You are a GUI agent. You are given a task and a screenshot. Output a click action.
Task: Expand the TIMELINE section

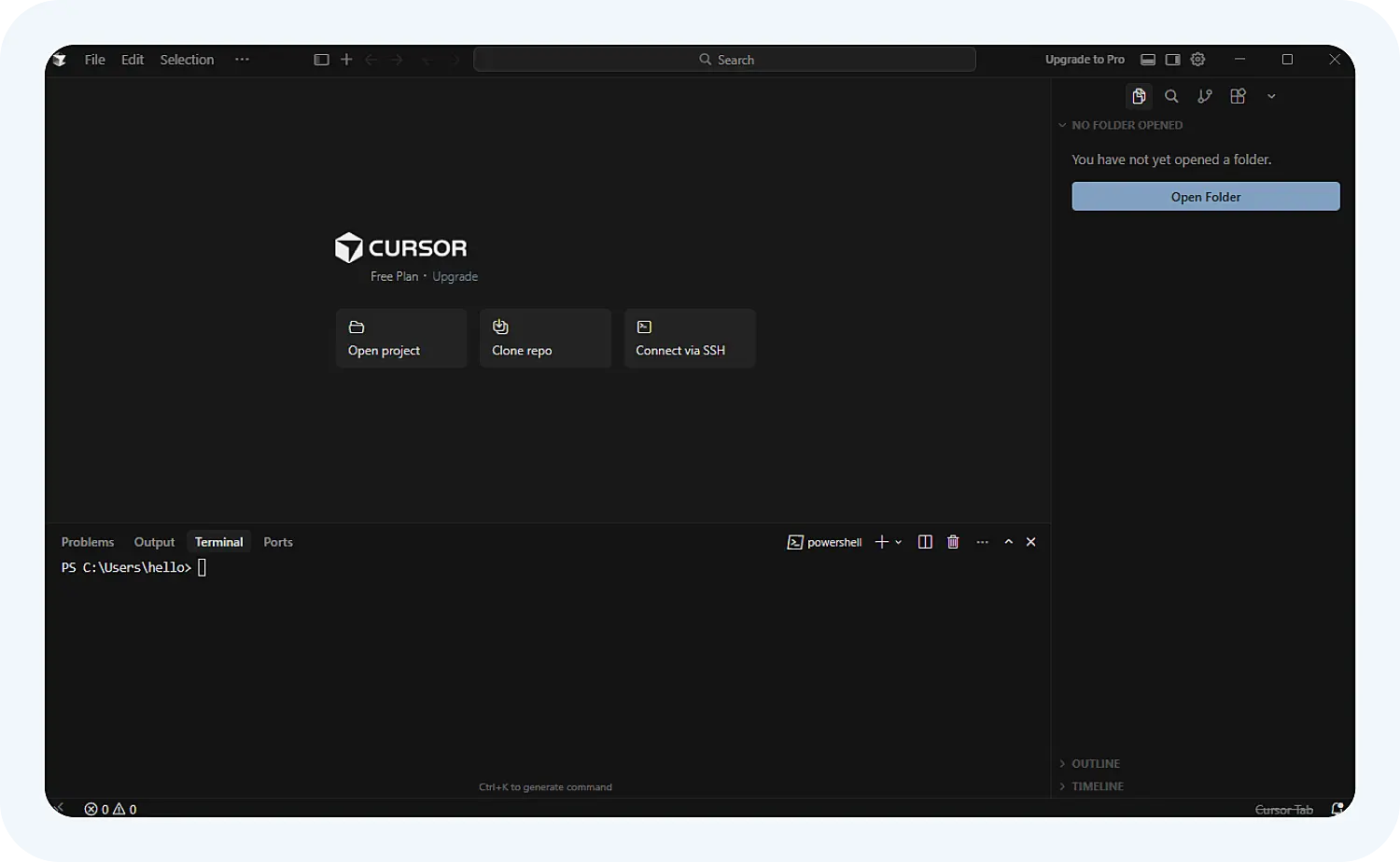click(1097, 786)
